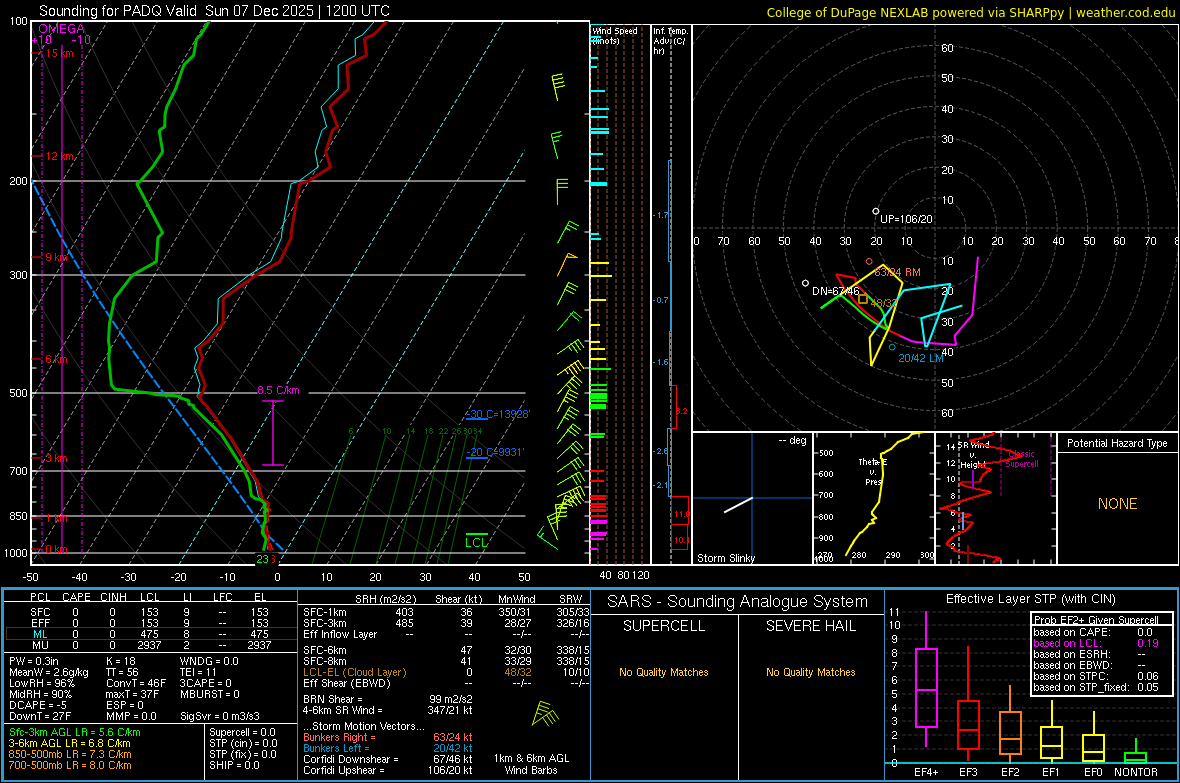Click the Corfidi downshear circle marker
Screen dimensions: 1180x783
point(806,284)
